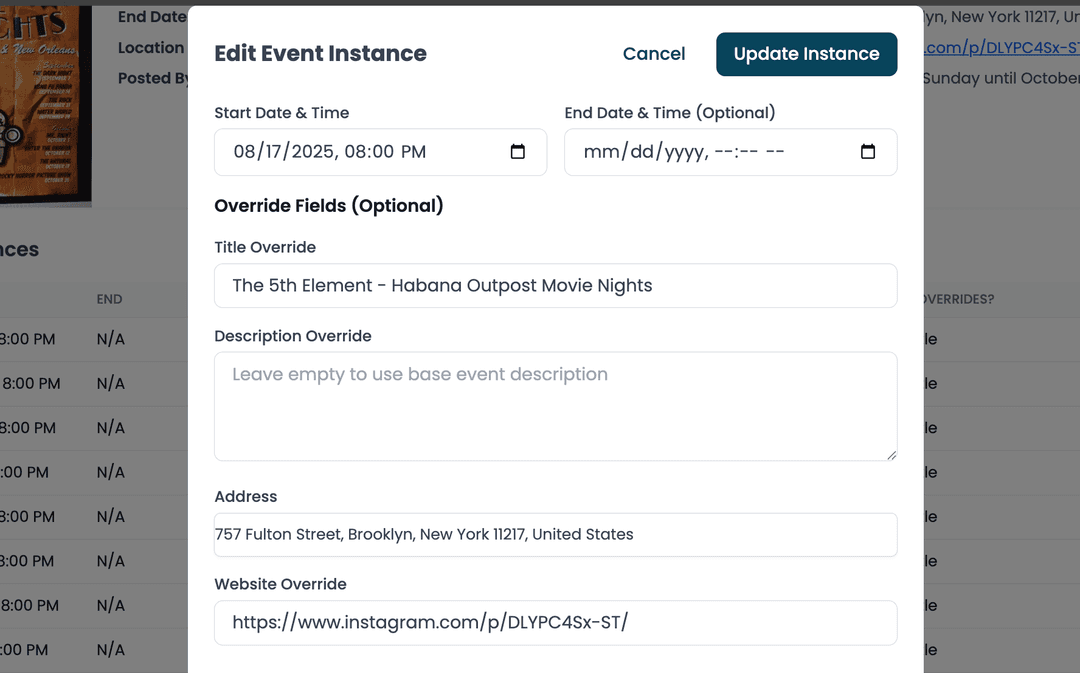
Task: Select the month segment in Start Date
Action: click(x=244, y=152)
